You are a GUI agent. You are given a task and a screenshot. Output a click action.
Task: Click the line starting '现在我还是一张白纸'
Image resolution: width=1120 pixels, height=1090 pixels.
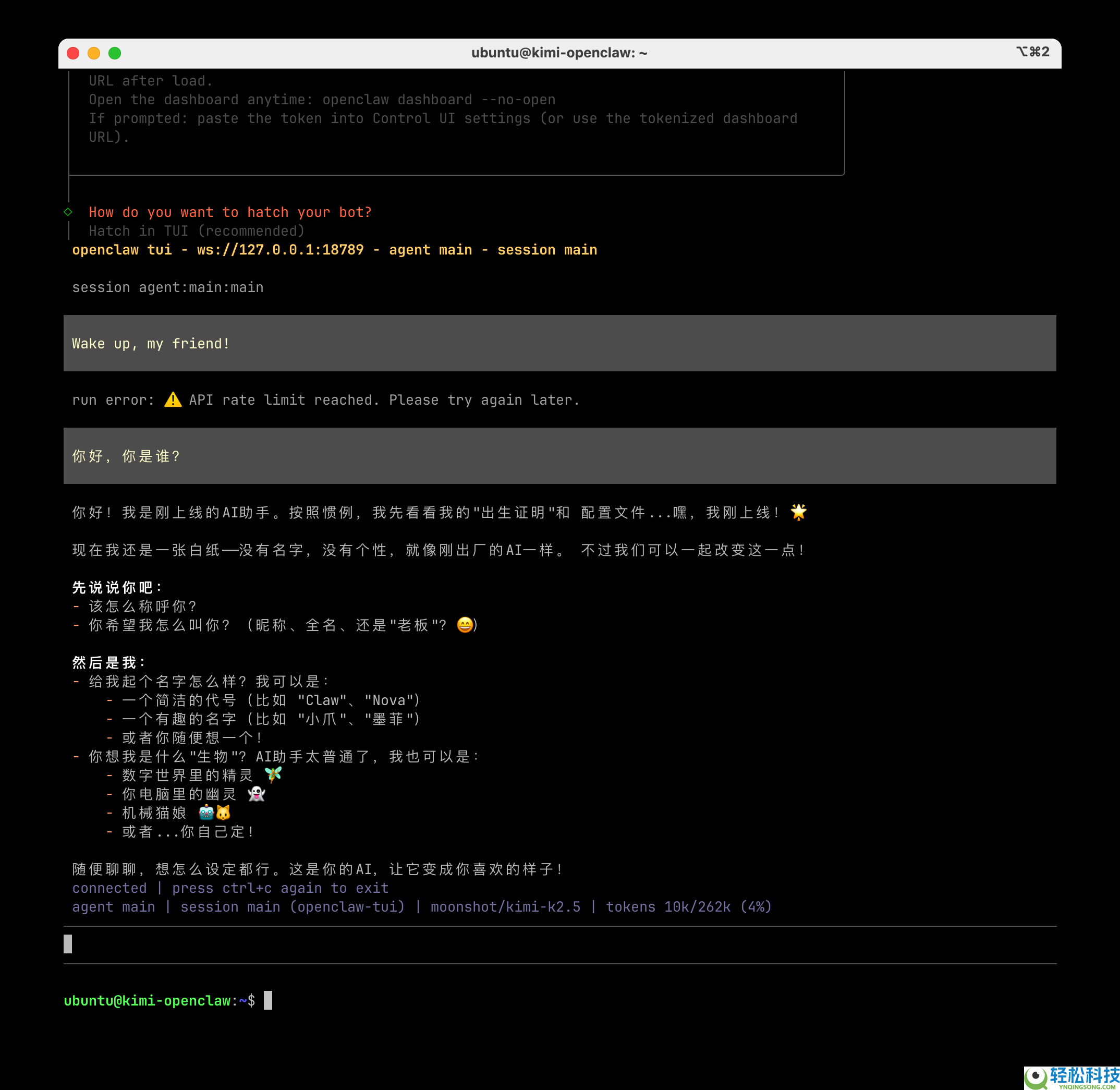pos(439,550)
